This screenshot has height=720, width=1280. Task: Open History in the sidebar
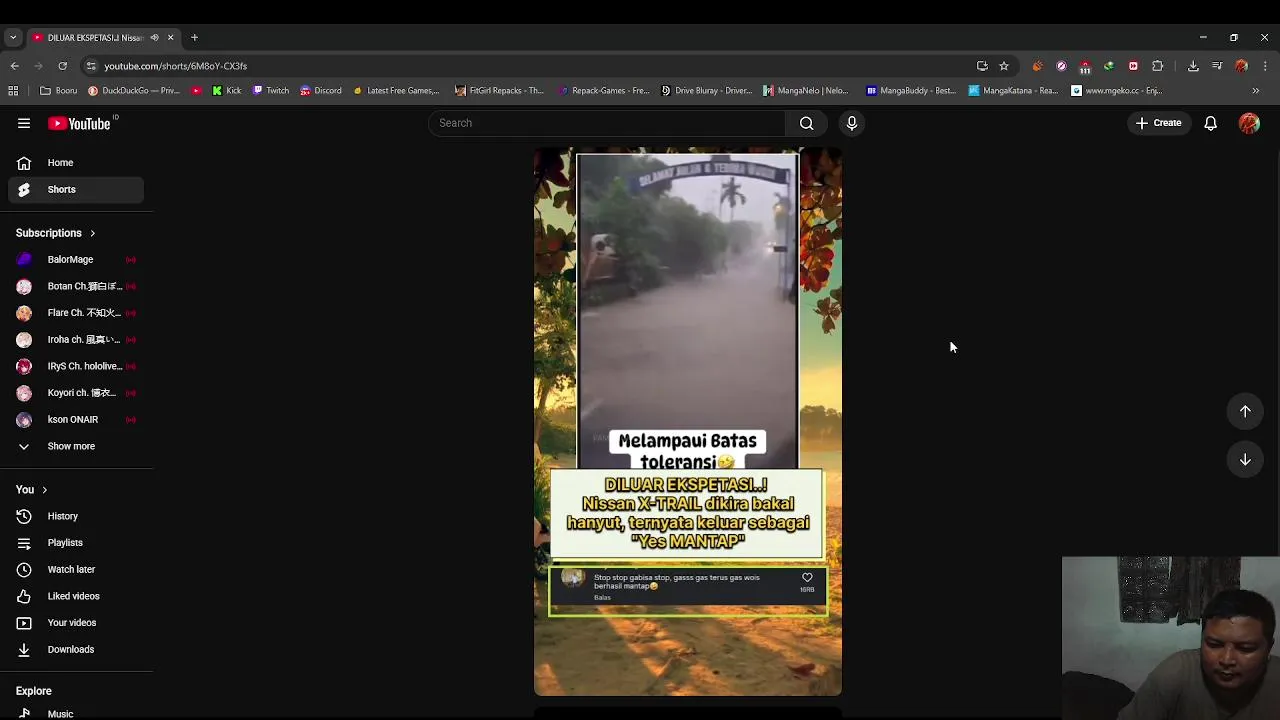pos(76,516)
